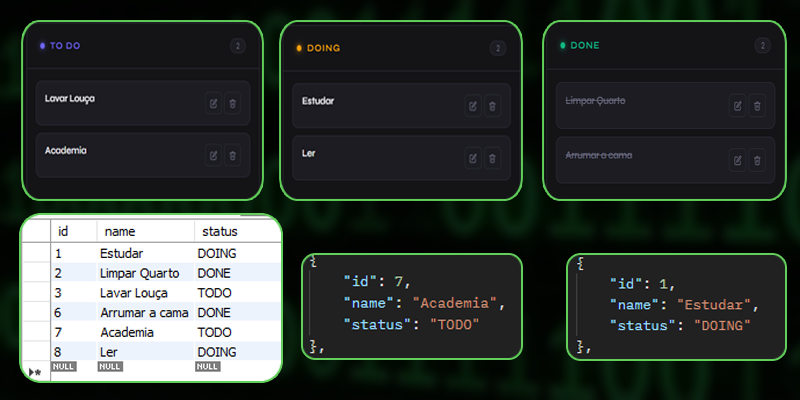Open the Ler card in DOING
Viewport: 800px width, 400px height.
point(401,158)
